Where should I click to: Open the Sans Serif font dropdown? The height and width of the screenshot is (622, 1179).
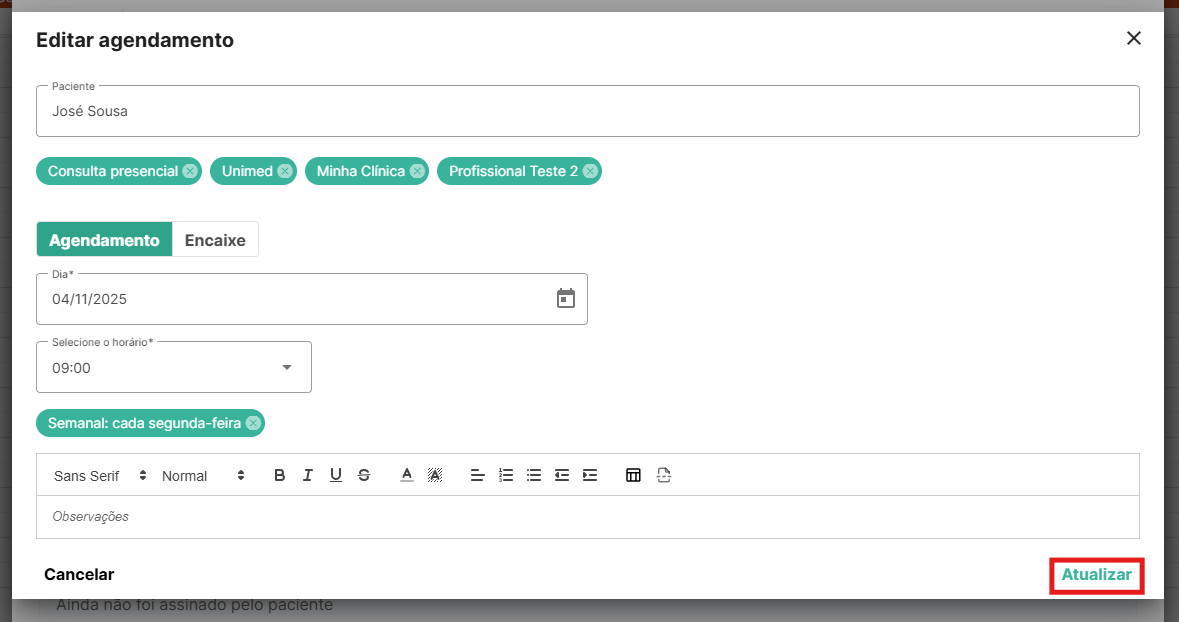100,476
